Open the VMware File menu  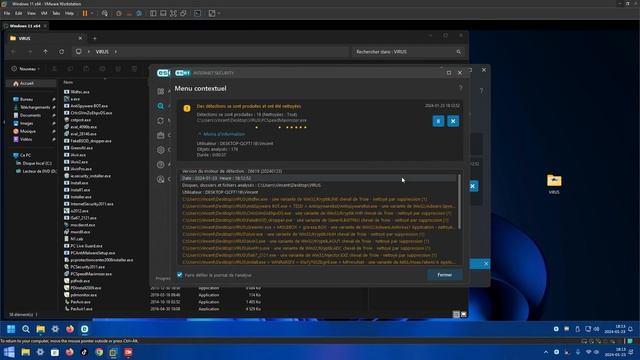pos(7,13)
